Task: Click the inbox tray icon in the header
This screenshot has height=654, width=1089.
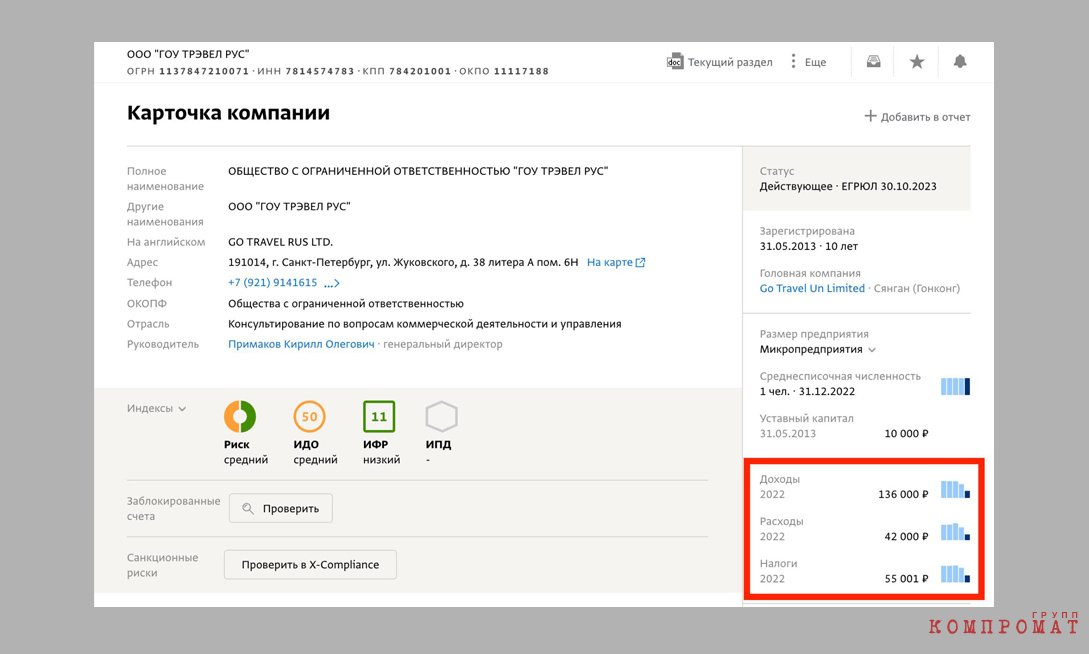Action: [874, 62]
